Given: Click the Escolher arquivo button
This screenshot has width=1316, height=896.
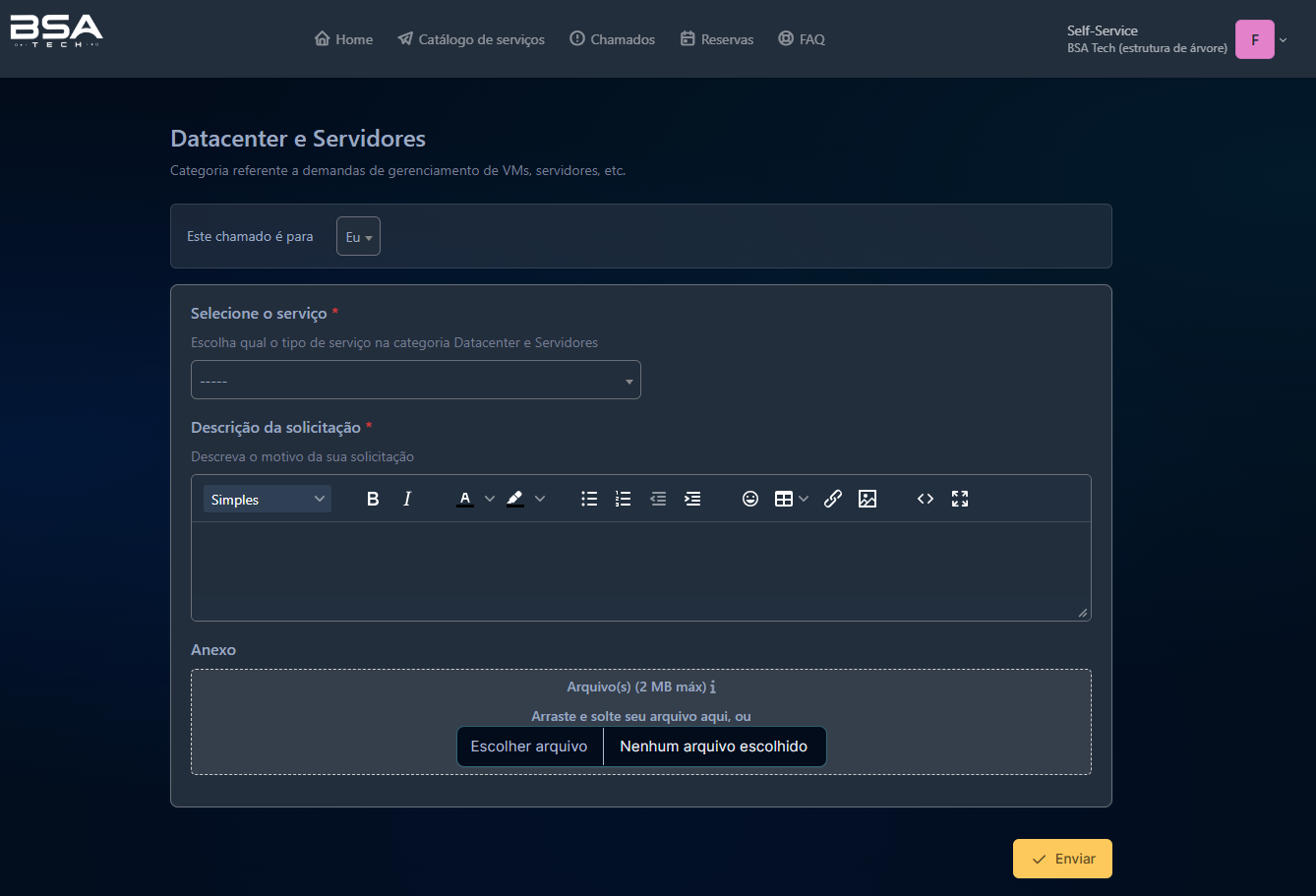Looking at the screenshot, I should click(x=529, y=747).
